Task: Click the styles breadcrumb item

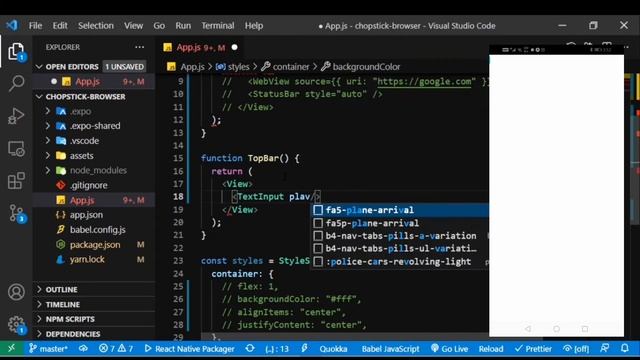Action: pos(233,67)
